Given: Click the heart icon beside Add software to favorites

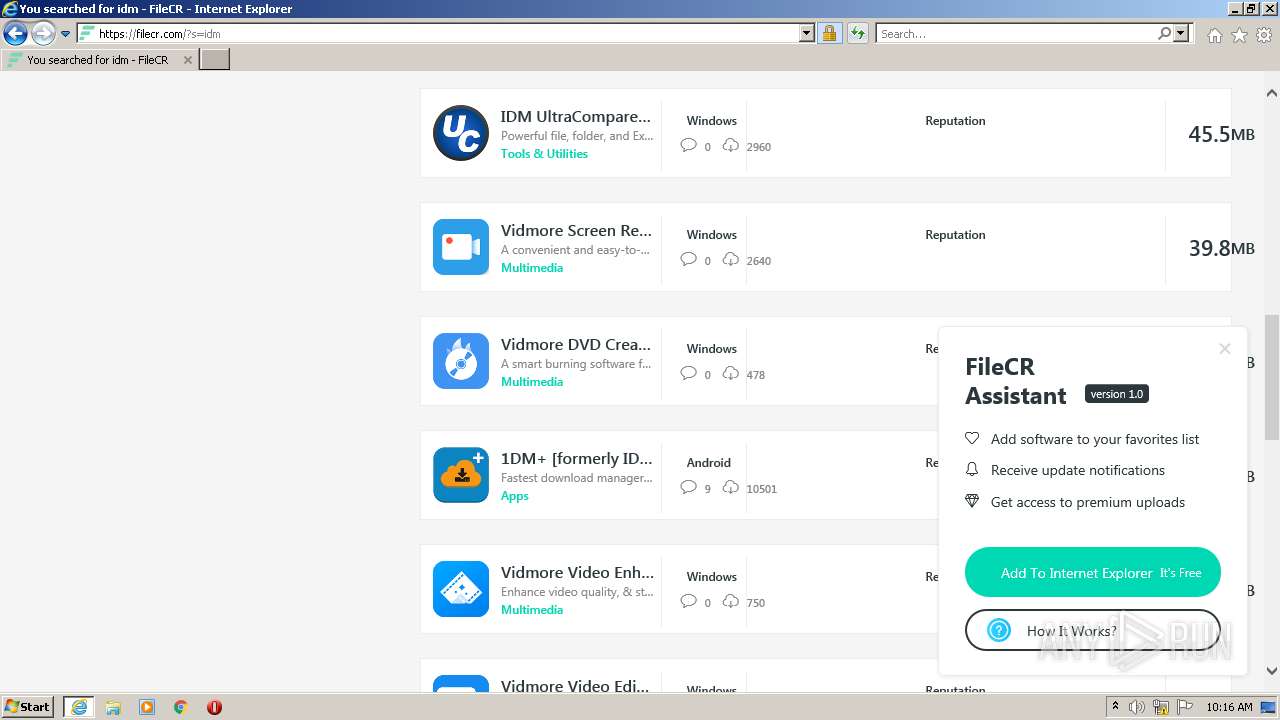Looking at the screenshot, I should click(972, 439).
